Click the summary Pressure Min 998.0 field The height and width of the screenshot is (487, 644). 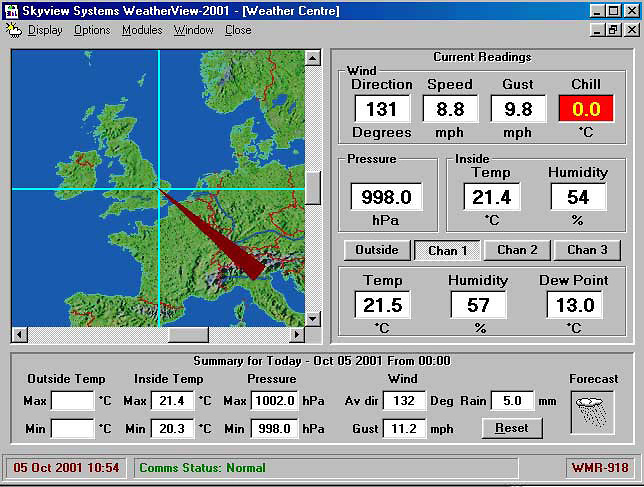pyautogui.click(x=274, y=429)
